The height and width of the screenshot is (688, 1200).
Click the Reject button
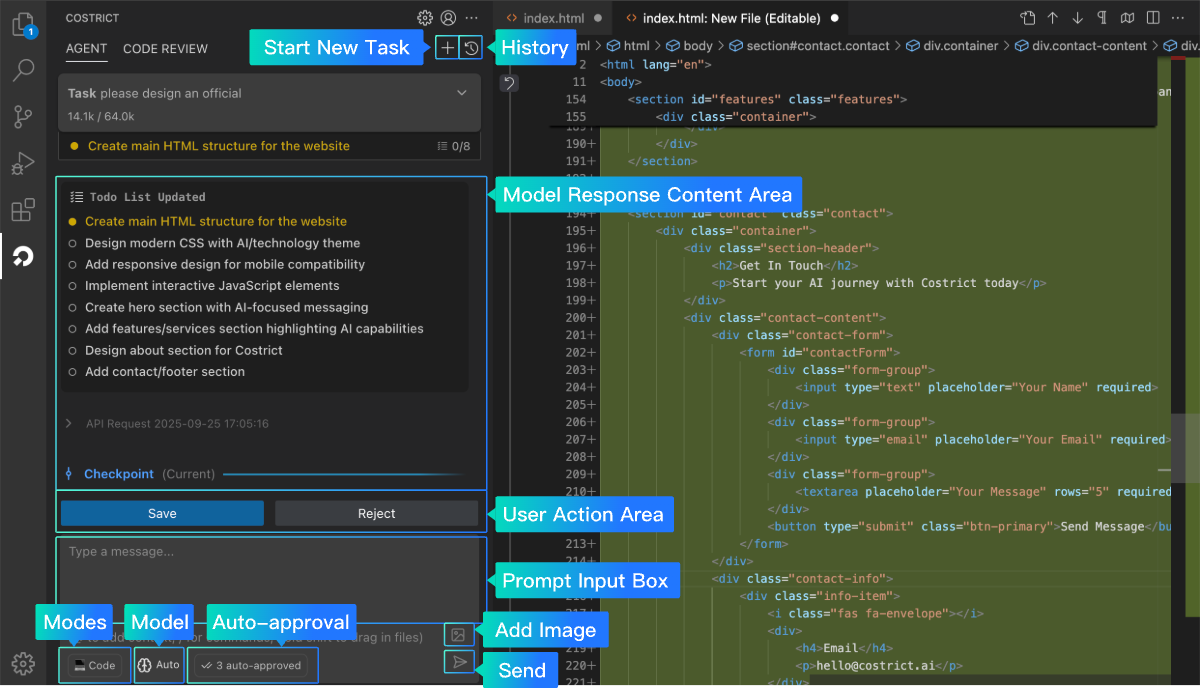pyautogui.click(x=376, y=513)
